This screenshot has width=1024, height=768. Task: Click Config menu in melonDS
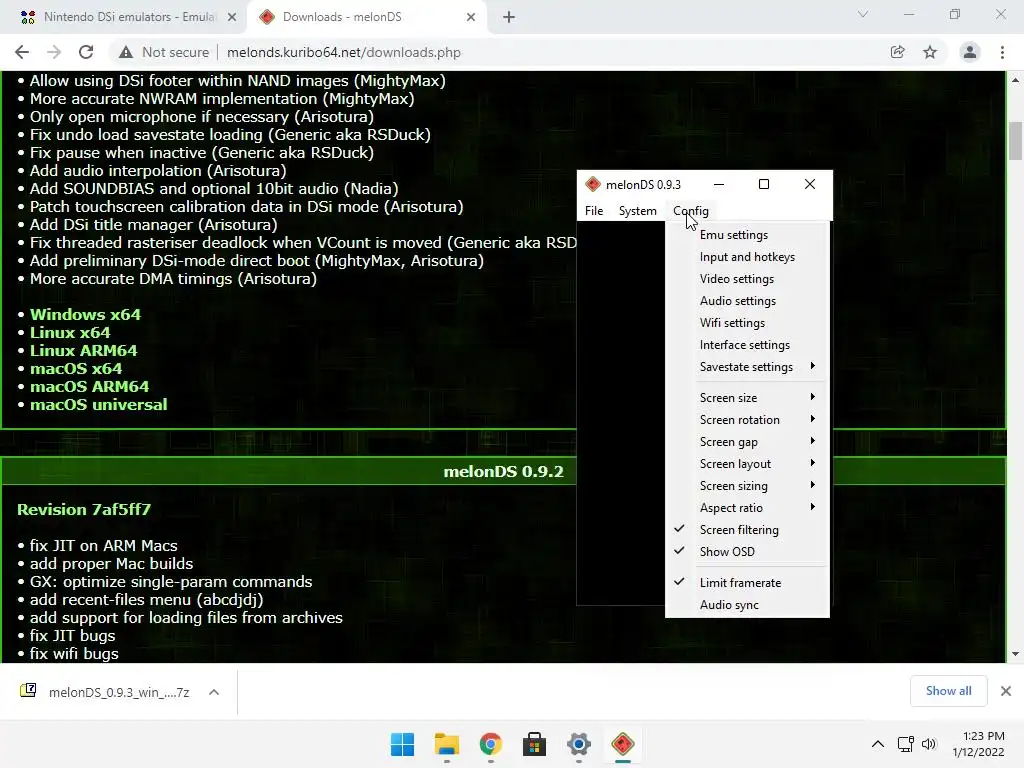pos(690,211)
